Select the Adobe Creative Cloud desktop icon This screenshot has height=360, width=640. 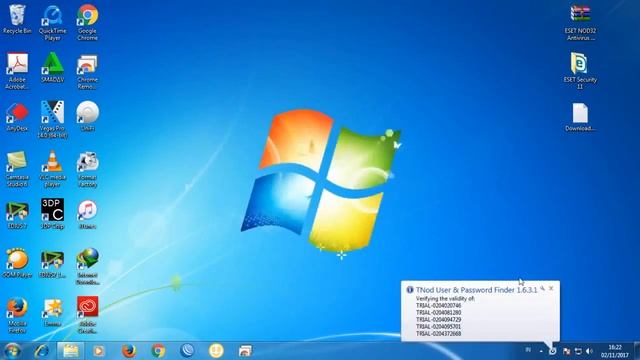[87, 315]
